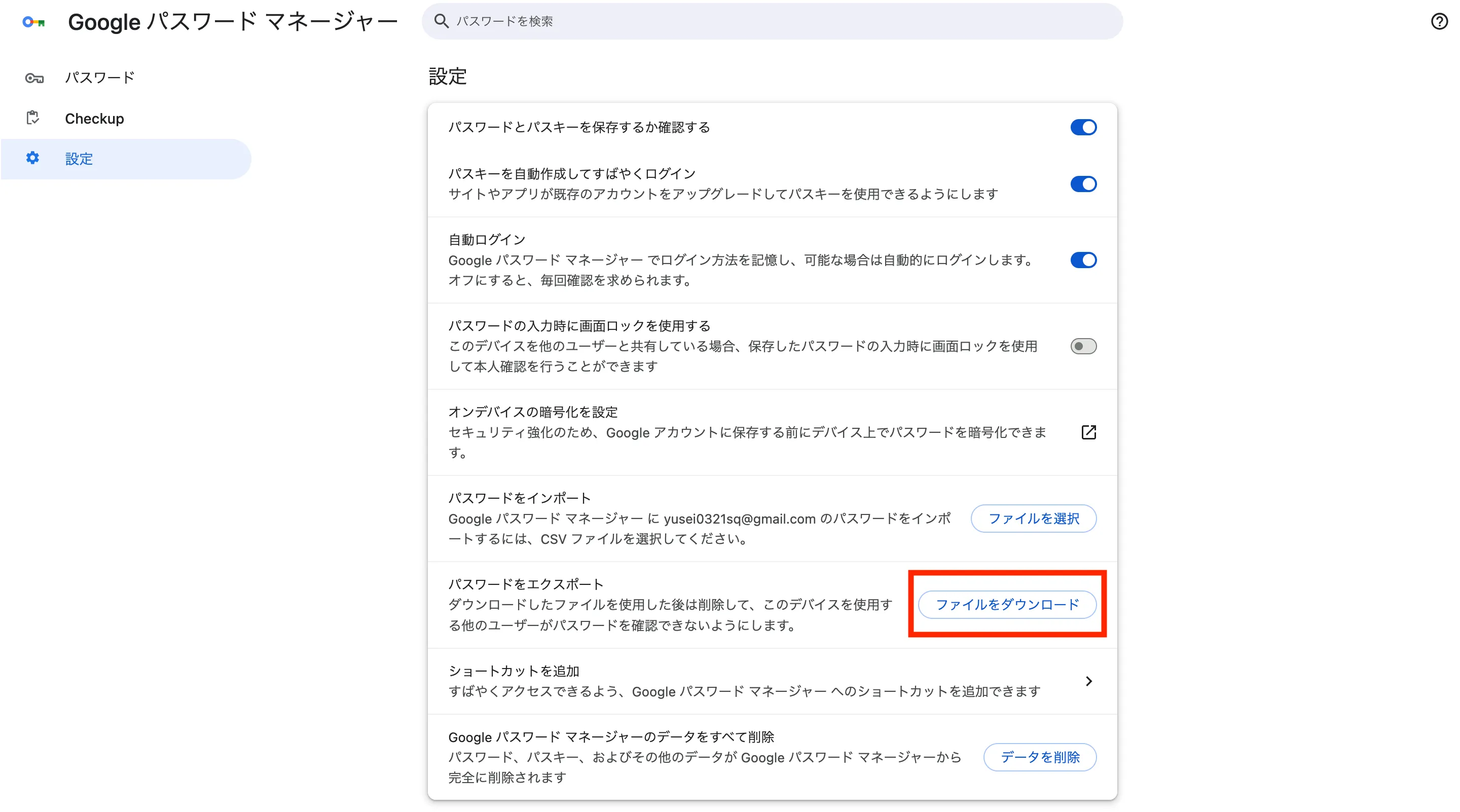Select the 設定 sidebar item
Screen dimensions: 1460x812
click(126, 159)
